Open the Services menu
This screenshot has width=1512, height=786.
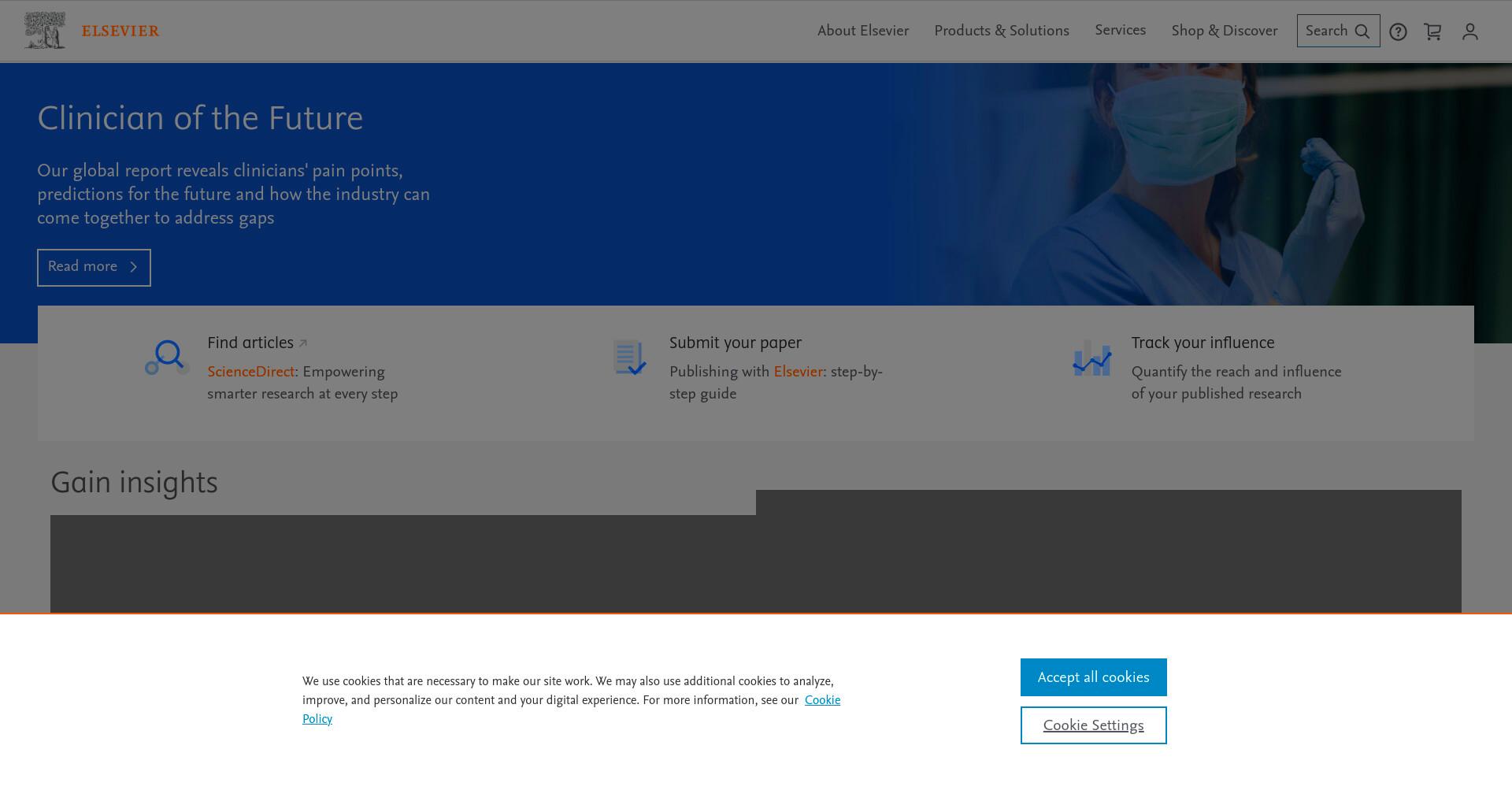1120,30
